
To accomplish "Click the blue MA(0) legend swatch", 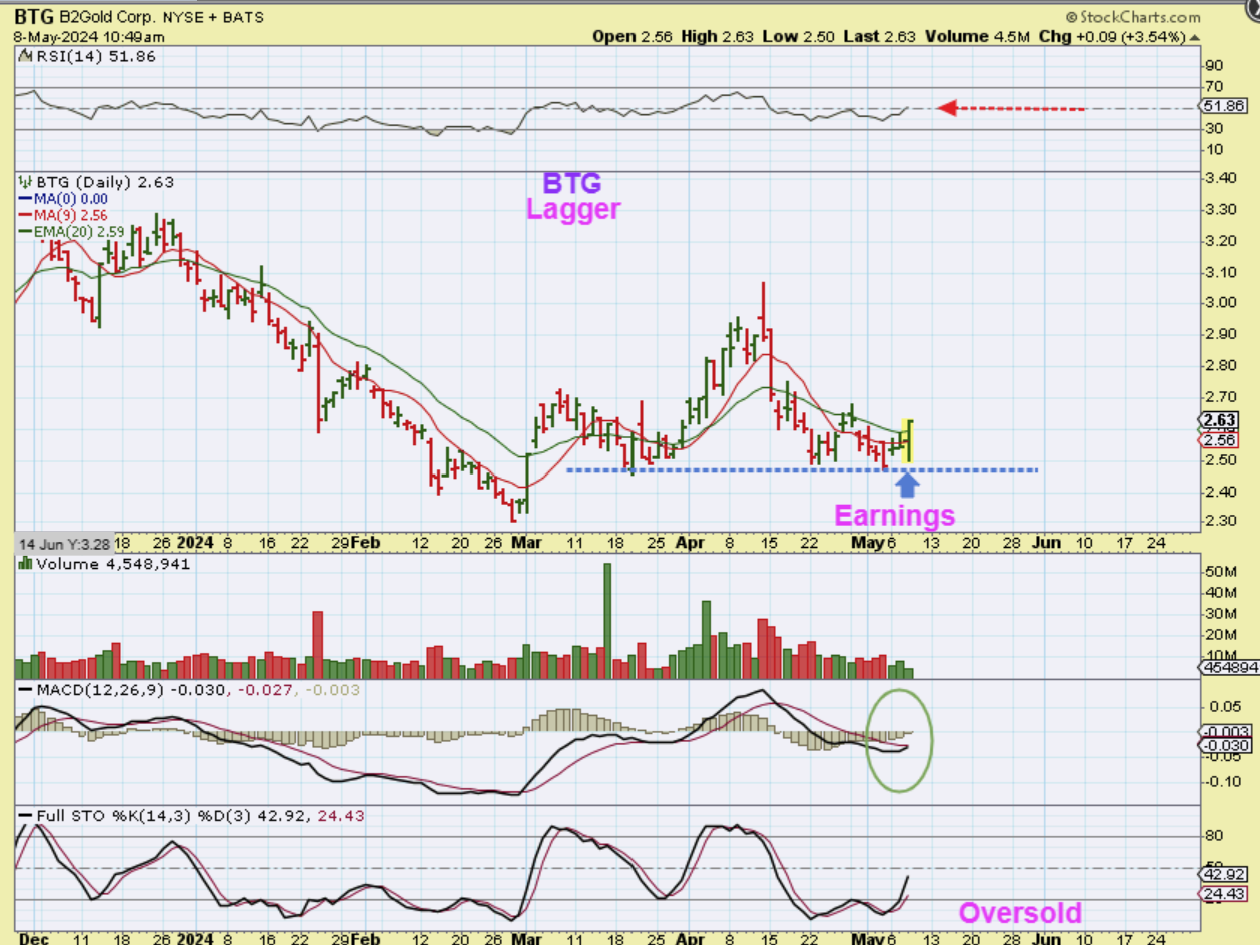I will tap(25, 199).
